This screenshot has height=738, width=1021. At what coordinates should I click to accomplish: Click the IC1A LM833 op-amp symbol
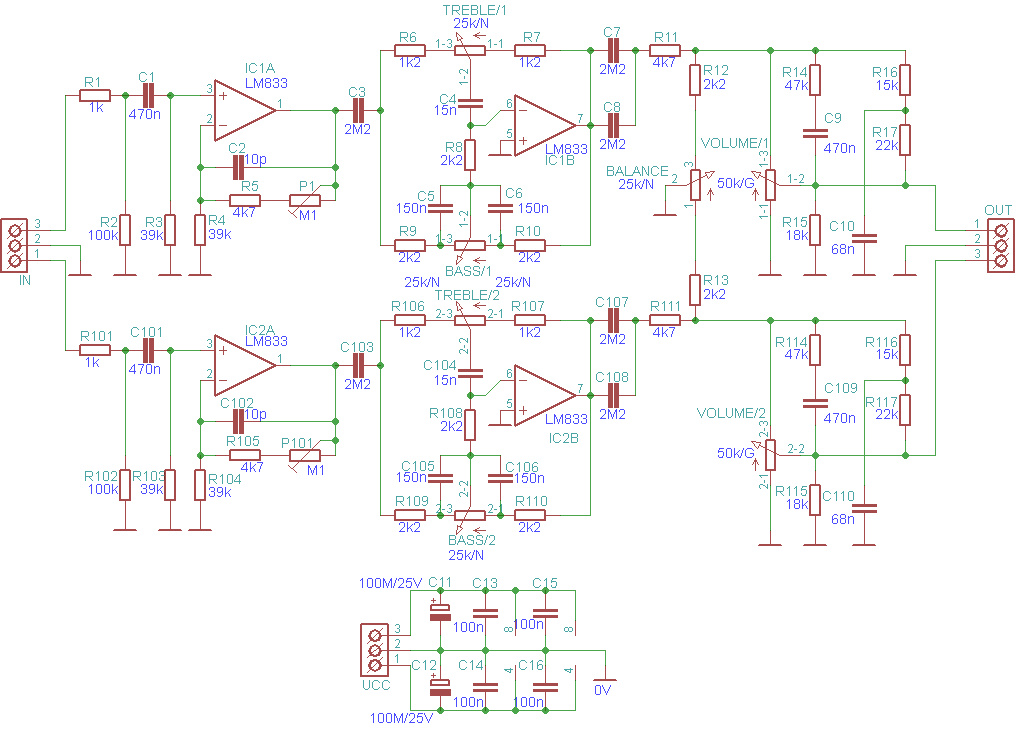[x=245, y=110]
